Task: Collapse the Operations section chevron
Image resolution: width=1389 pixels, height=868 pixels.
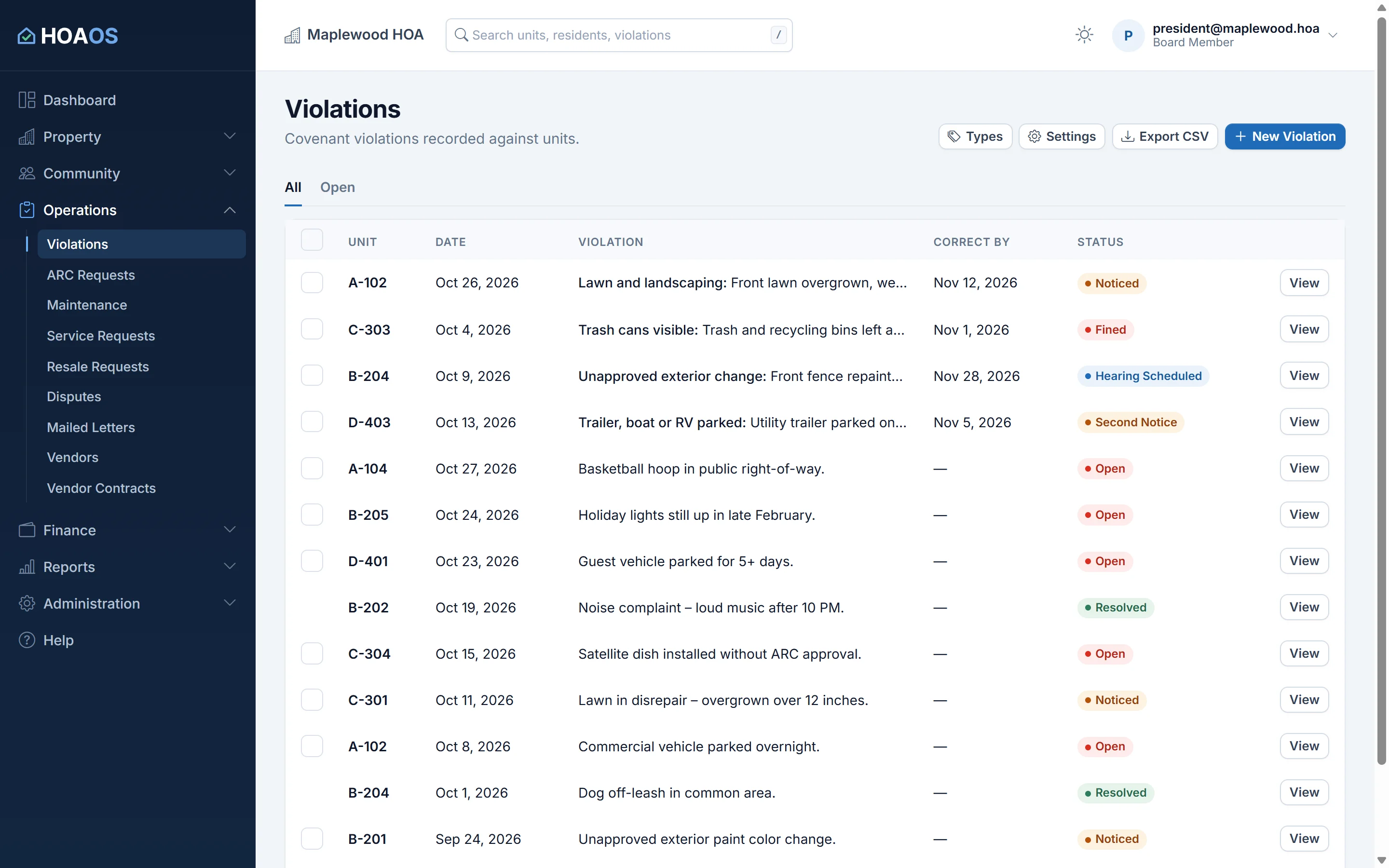Action: click(230, 210)
